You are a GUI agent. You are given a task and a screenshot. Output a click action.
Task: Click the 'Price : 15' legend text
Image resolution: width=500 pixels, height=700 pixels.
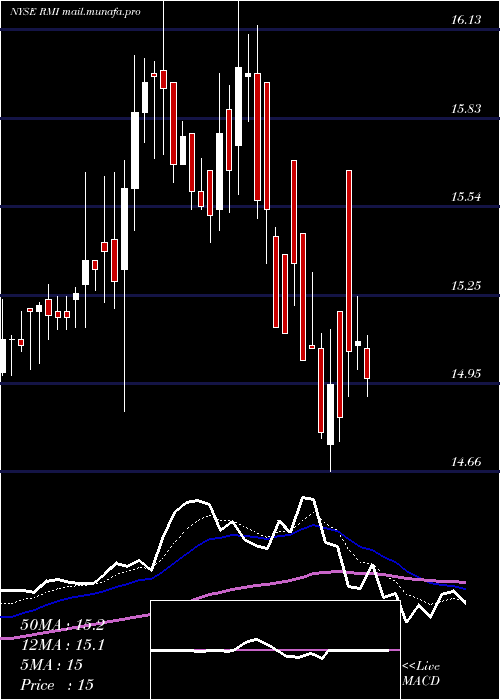57,684
